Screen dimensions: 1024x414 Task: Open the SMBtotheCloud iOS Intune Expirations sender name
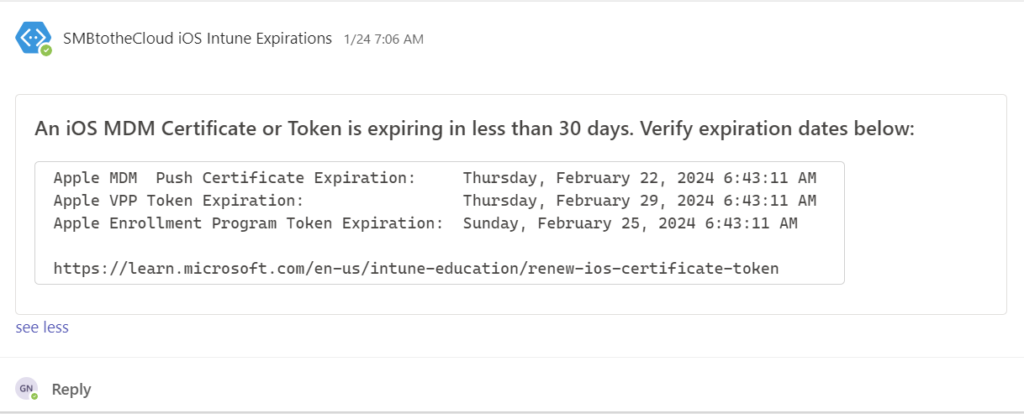197,38
